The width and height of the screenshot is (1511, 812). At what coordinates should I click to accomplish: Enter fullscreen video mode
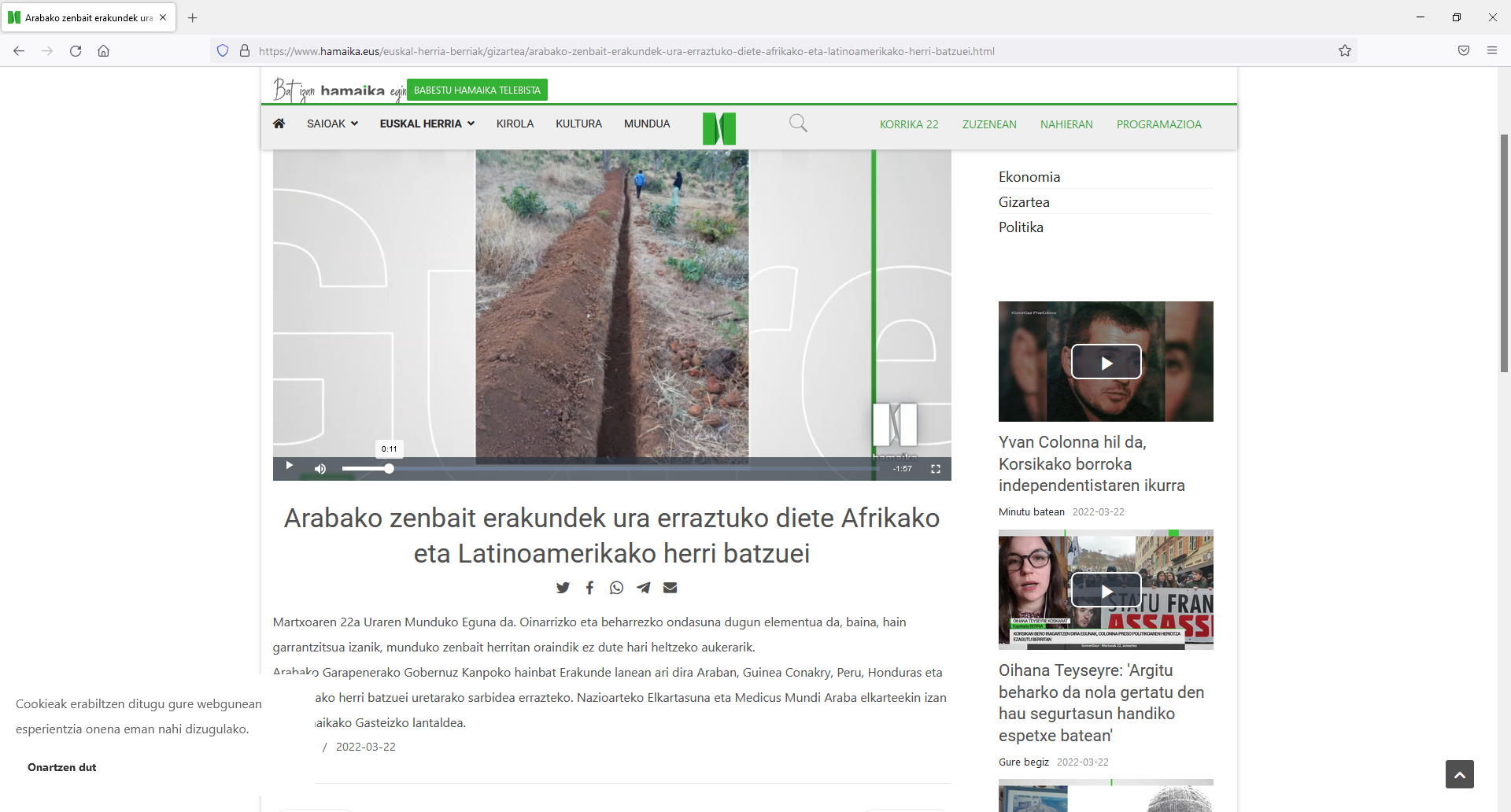coord(936,469)
